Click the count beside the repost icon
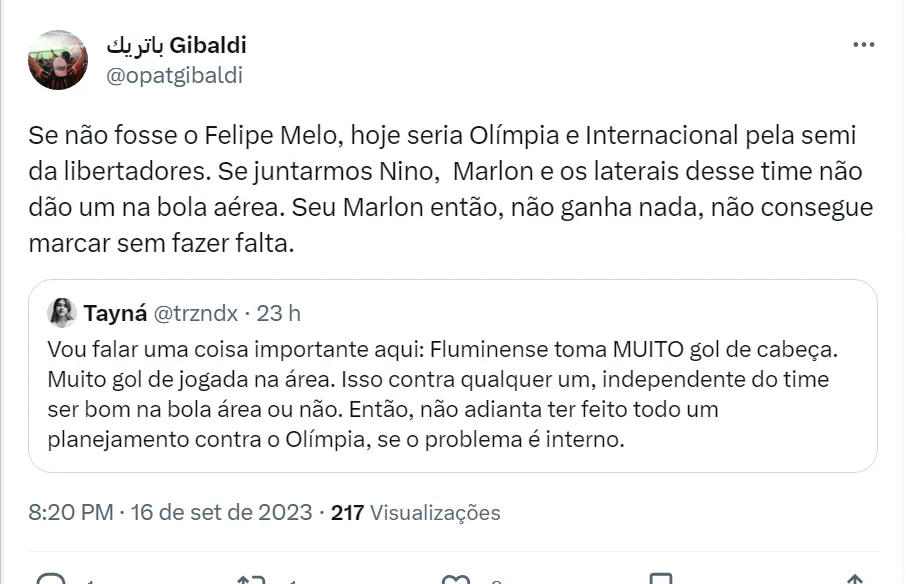The width and height of the screenshot is (906, 584). (290, 580)
